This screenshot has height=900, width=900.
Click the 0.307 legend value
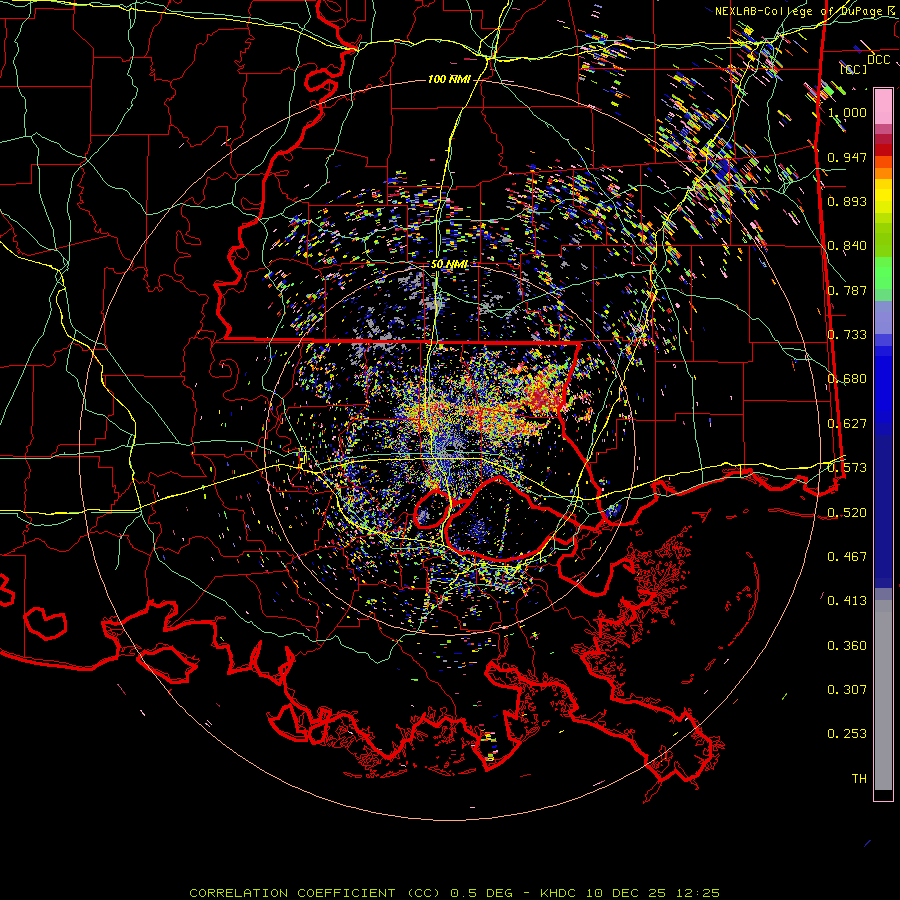pyautogui.click(x=847, y=690)
